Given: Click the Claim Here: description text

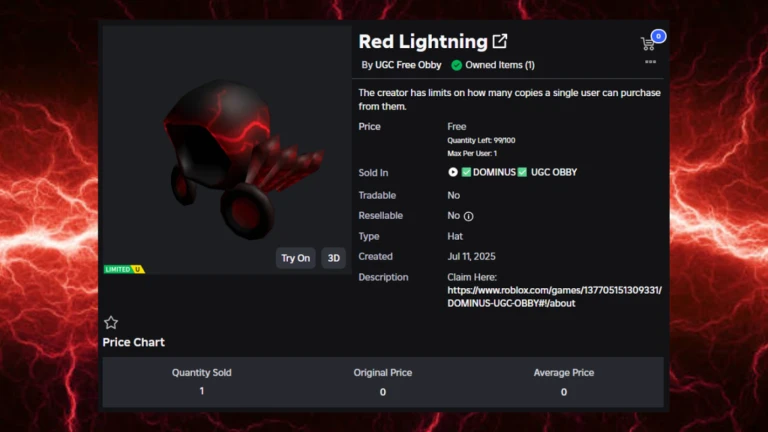Looking at the screenshot, I should point(472,277).
